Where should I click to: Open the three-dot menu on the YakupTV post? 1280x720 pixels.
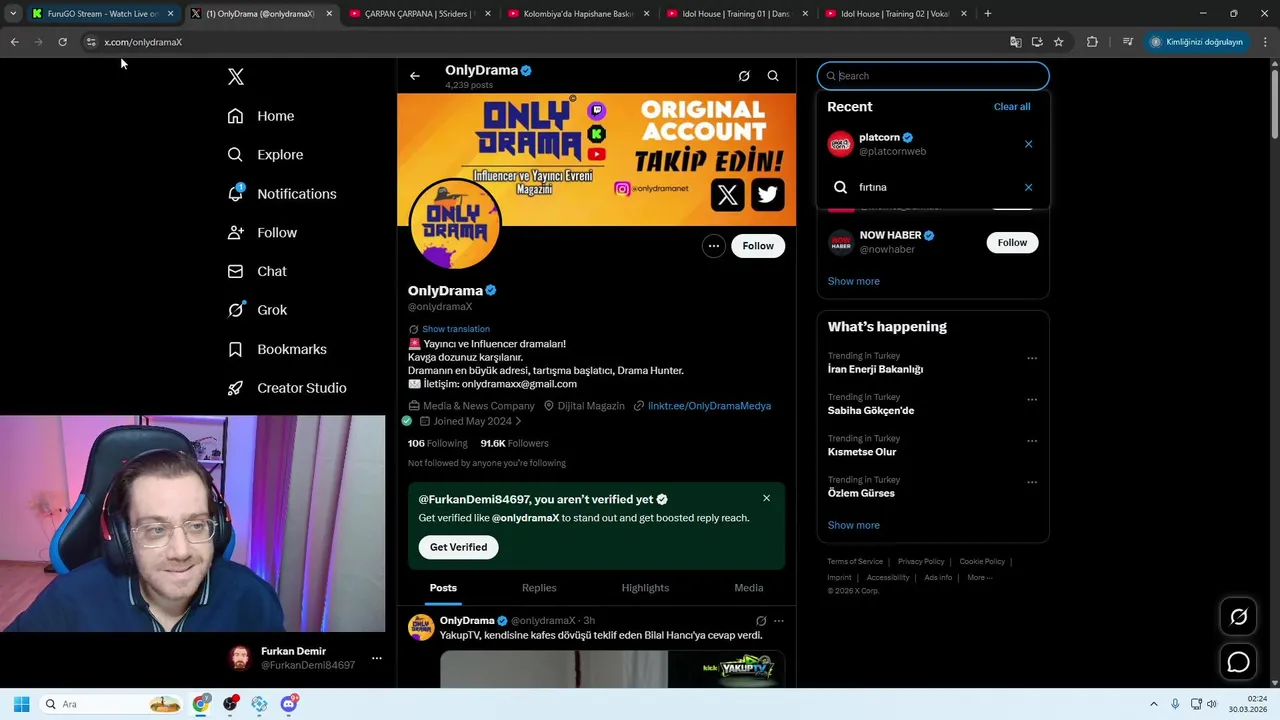[779, 621]
